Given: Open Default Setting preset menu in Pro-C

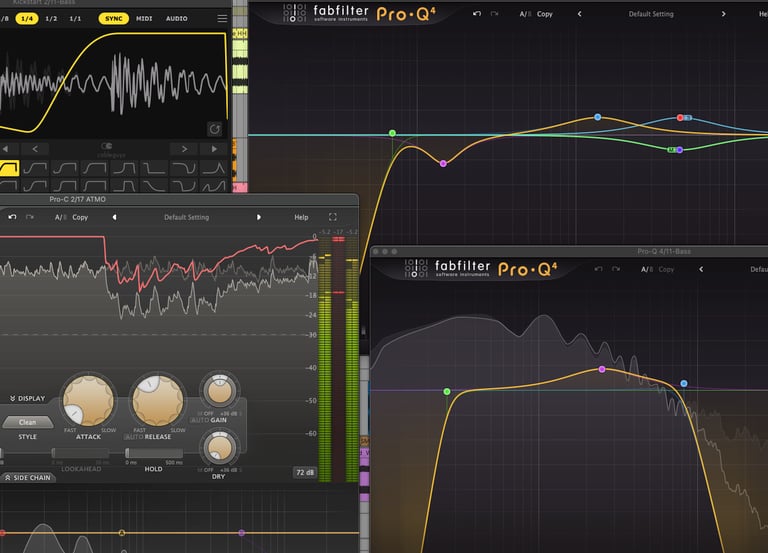Looking at the screenshot, I should click(x=186, y=217).
